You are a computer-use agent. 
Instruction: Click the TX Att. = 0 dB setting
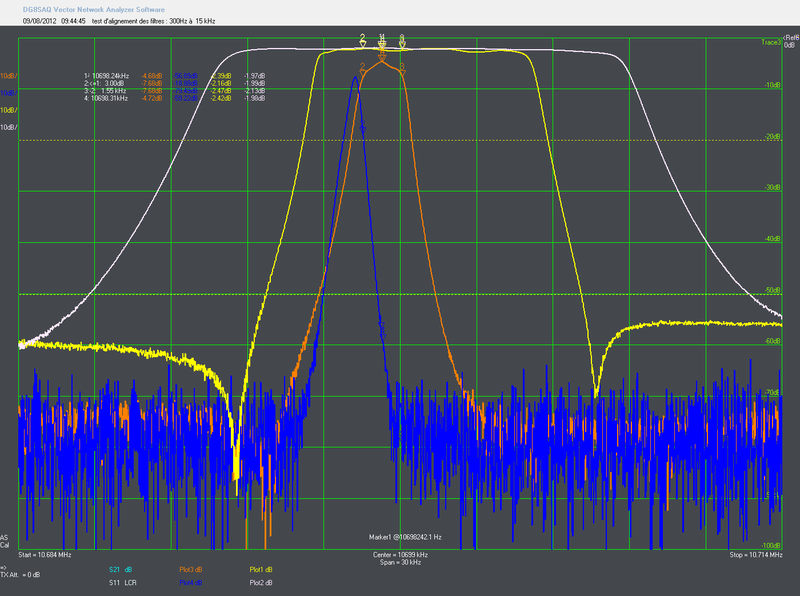(x=20, y=574)
